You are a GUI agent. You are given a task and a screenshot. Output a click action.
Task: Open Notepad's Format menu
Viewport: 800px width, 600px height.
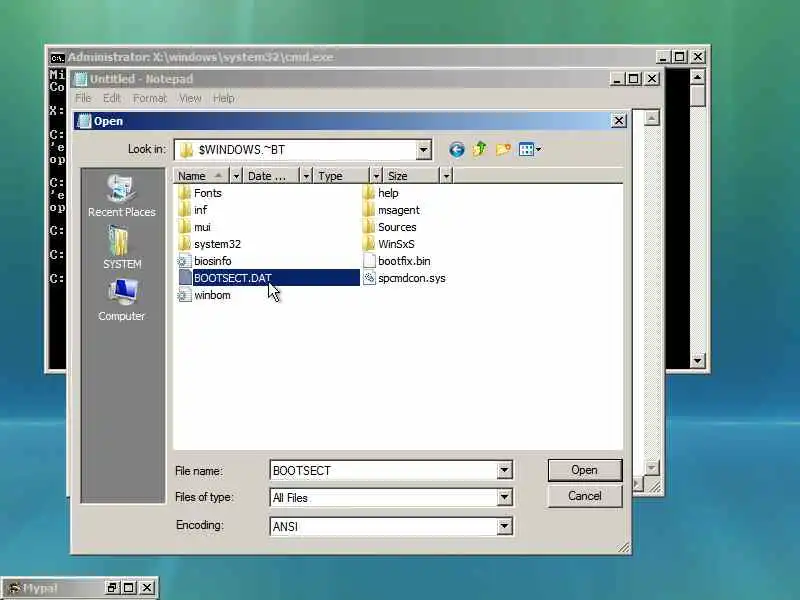tap(149, 98)
